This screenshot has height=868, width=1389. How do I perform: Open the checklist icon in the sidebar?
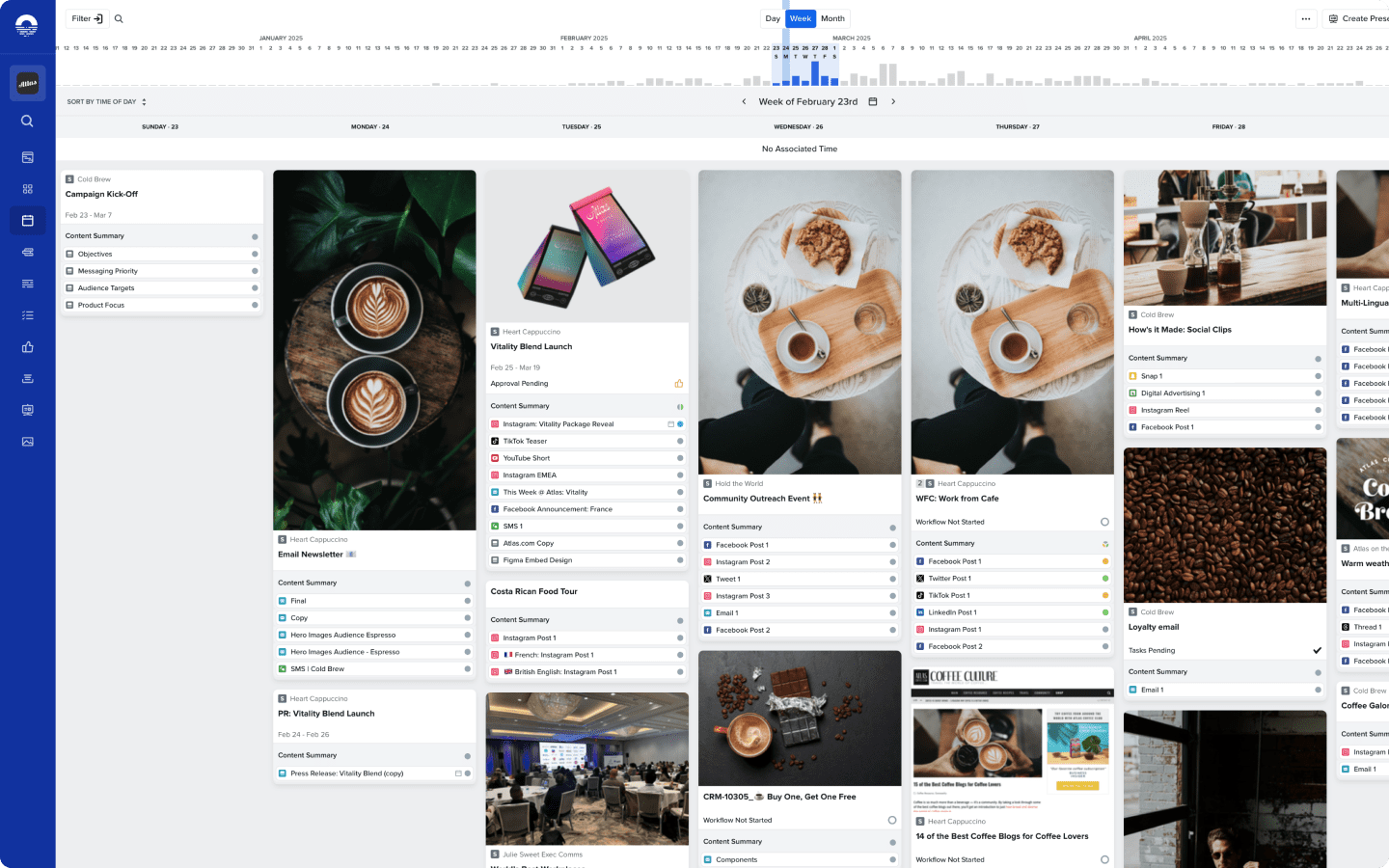click(27, 315)
